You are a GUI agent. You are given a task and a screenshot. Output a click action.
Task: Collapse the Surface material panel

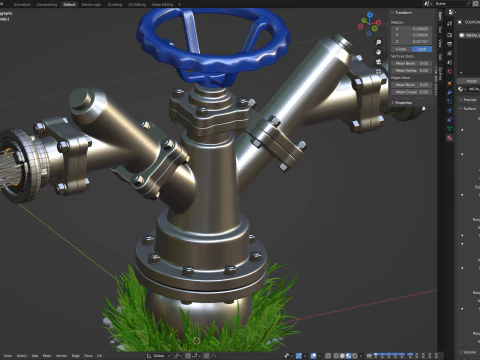pos(468,109)
